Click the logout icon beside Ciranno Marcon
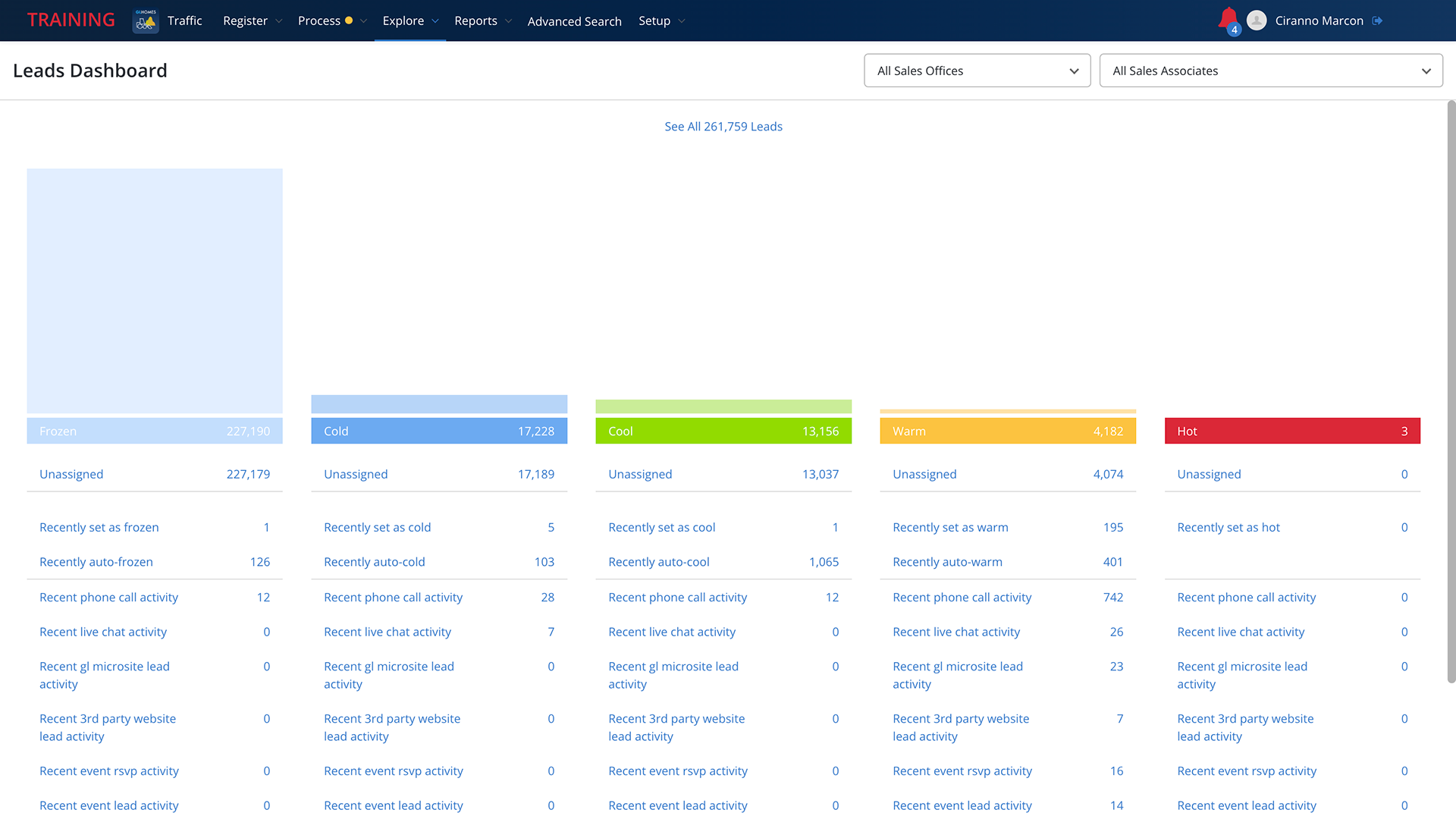 coord(1377,20)
